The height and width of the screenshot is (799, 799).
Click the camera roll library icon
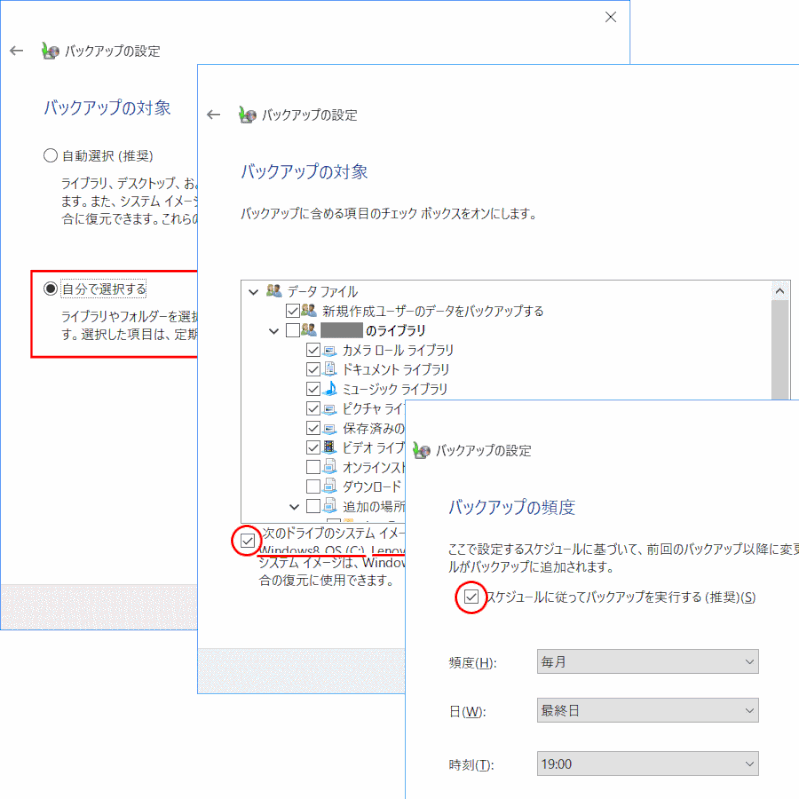(x=330, y=350)
